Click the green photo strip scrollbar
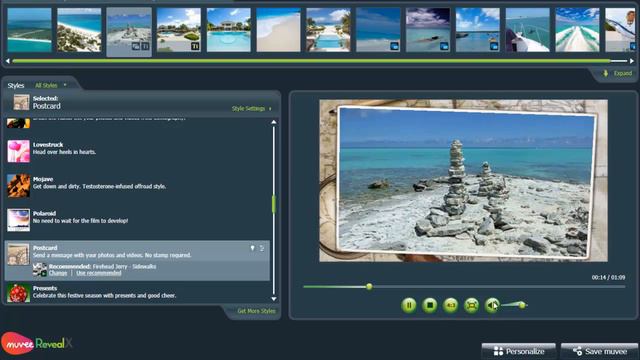 point(311,61)
